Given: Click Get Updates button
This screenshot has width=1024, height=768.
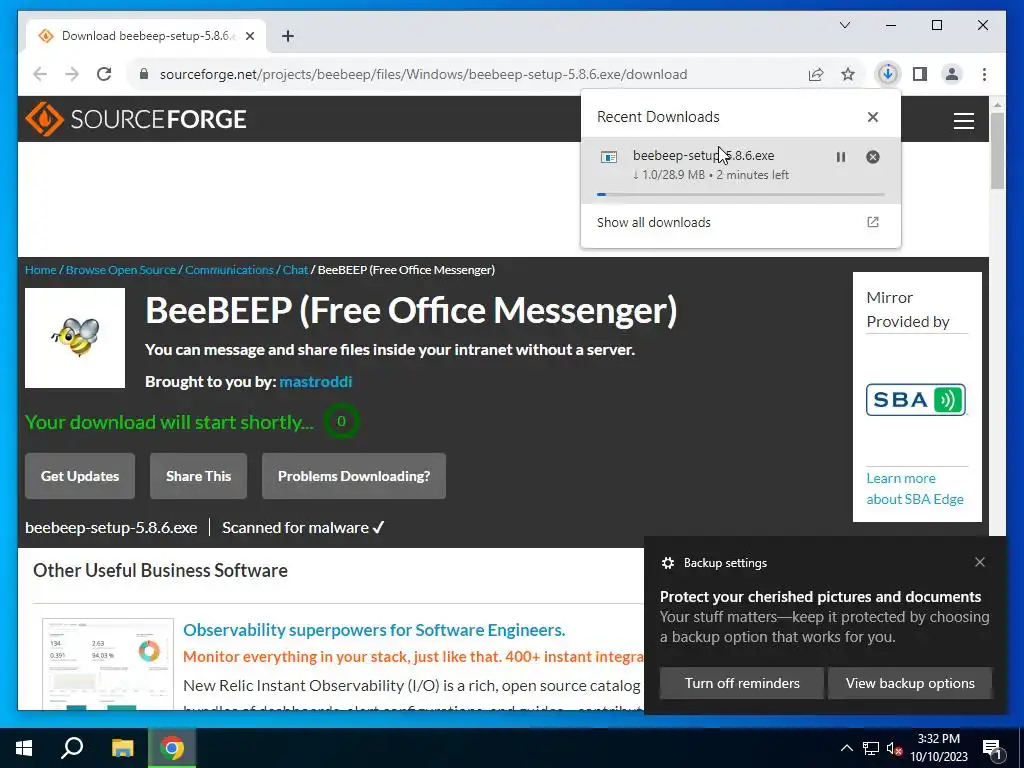Looking at the screenshot, I should (80, 476).
